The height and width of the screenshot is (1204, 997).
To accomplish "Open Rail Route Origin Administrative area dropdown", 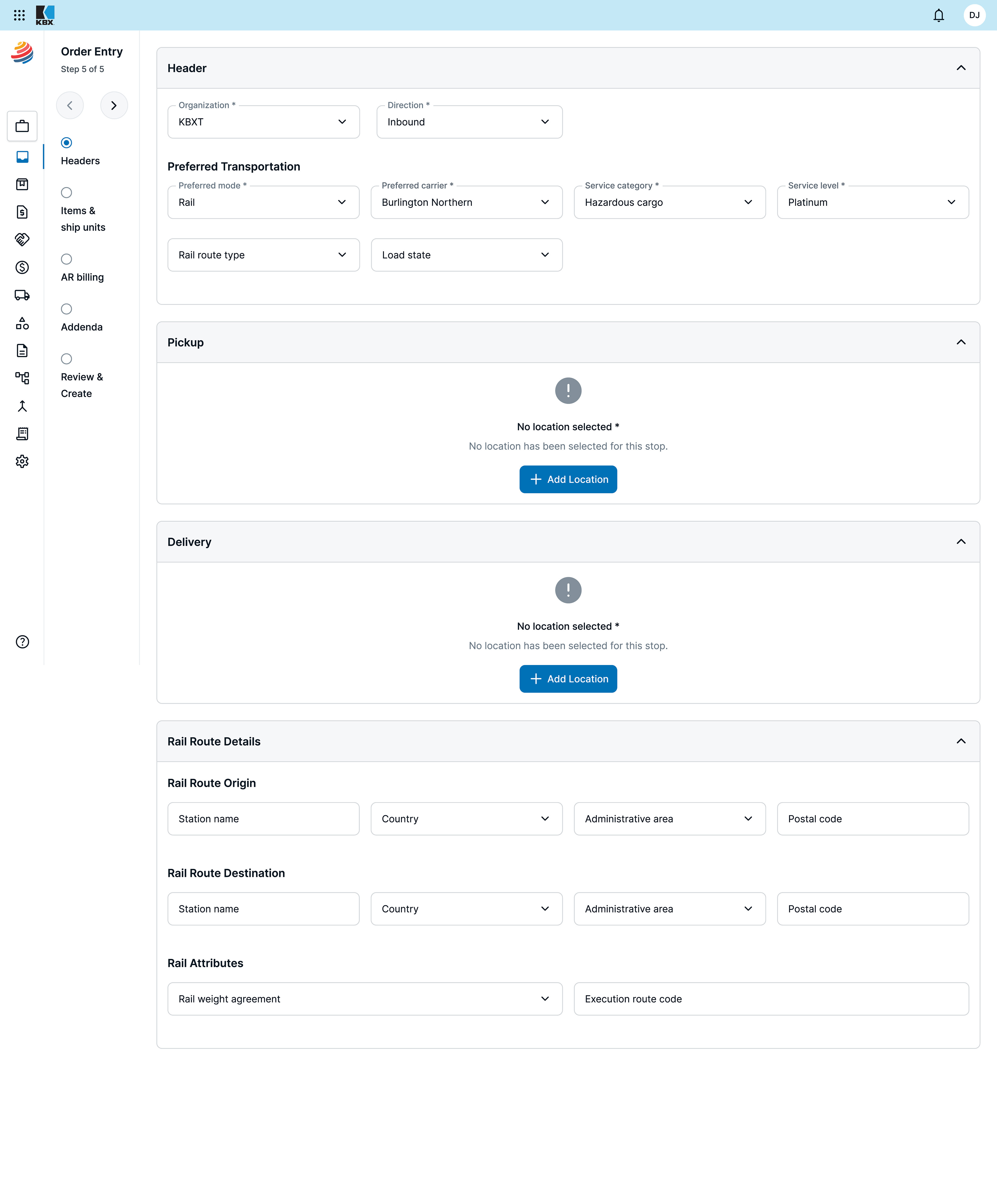I will pyautogui.click(x=670, y=819).
